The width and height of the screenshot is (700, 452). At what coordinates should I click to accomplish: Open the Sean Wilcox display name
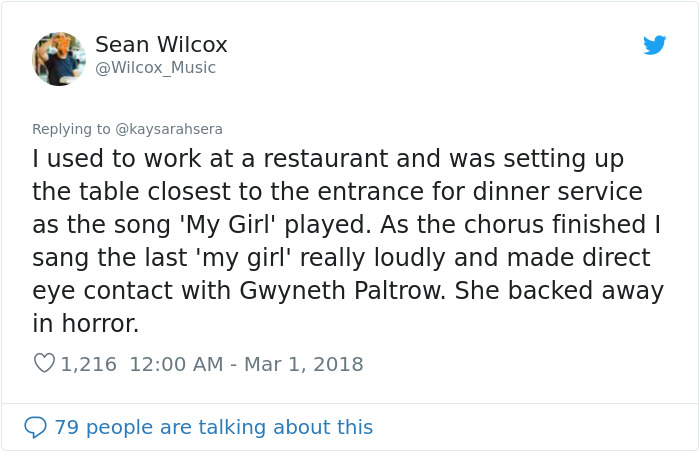coord(161,45)
